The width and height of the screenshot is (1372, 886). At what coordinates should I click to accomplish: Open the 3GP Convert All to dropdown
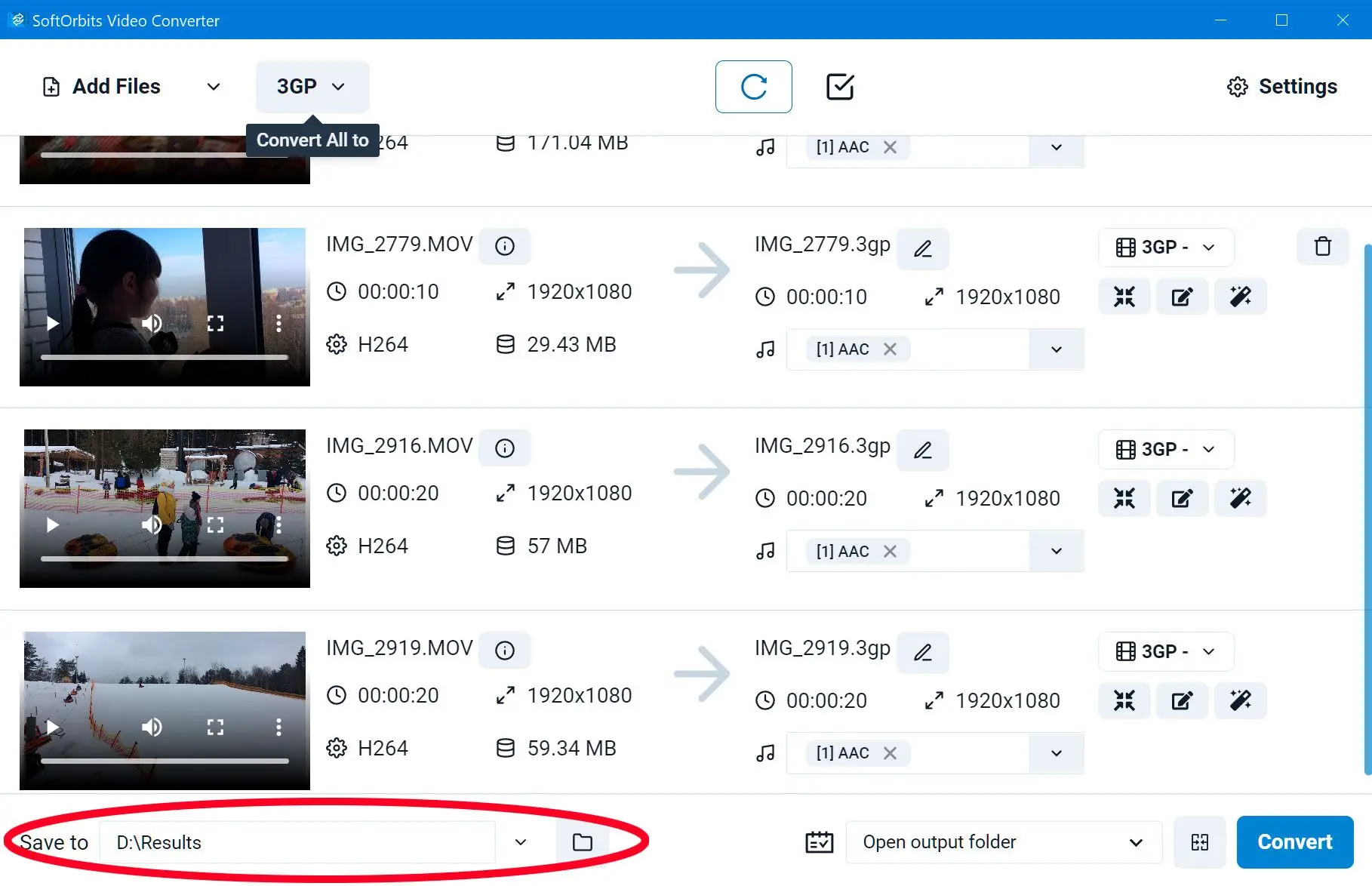(312, 87)
